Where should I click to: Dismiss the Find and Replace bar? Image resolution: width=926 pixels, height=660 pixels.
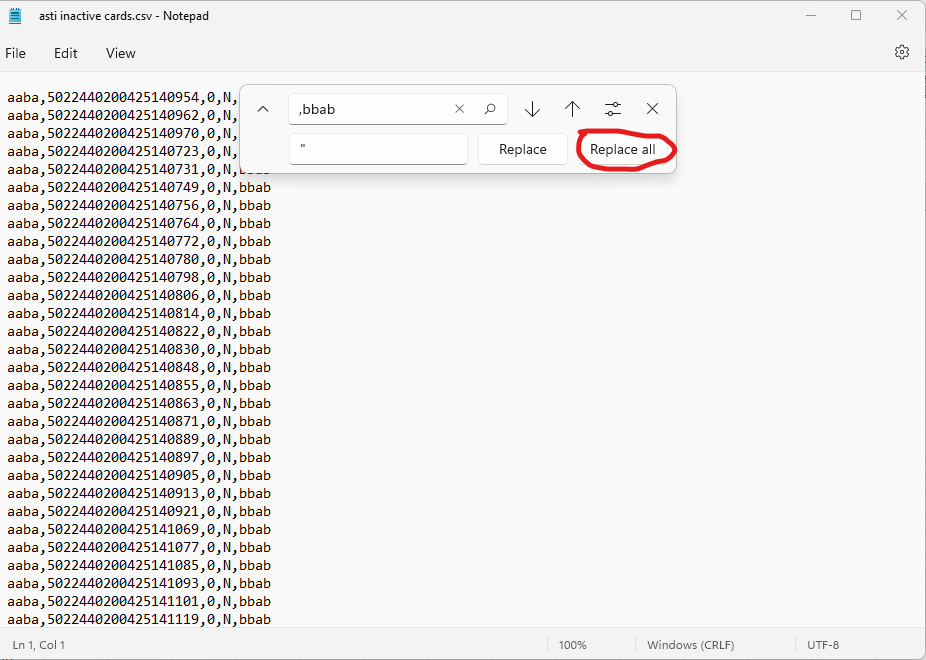point(652,109)
